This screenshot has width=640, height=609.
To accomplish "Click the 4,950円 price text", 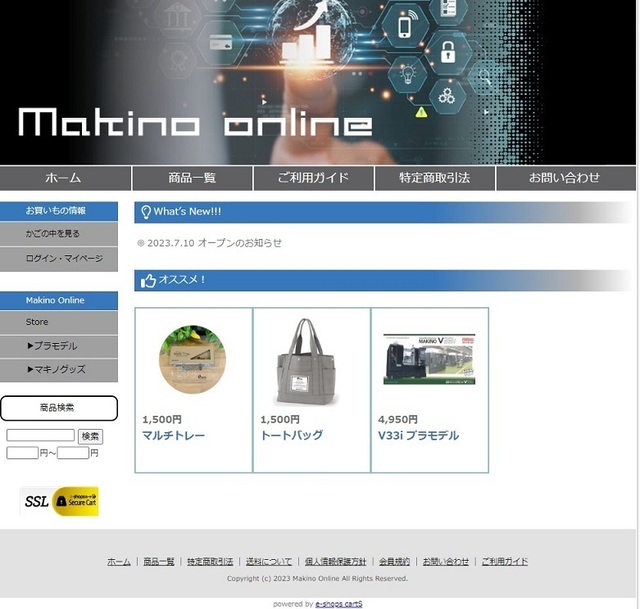I will [398, 419].
